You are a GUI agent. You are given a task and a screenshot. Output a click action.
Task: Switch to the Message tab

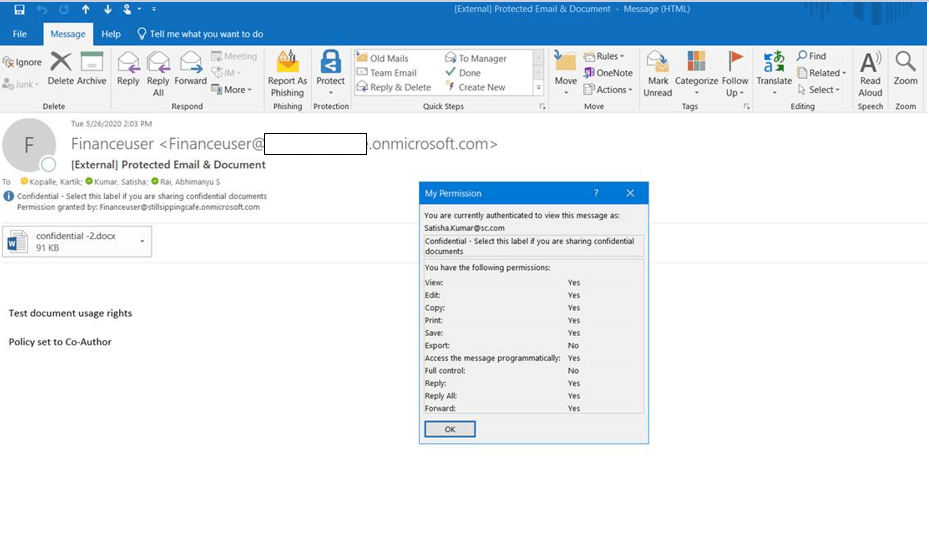click(x=68, y=34)
